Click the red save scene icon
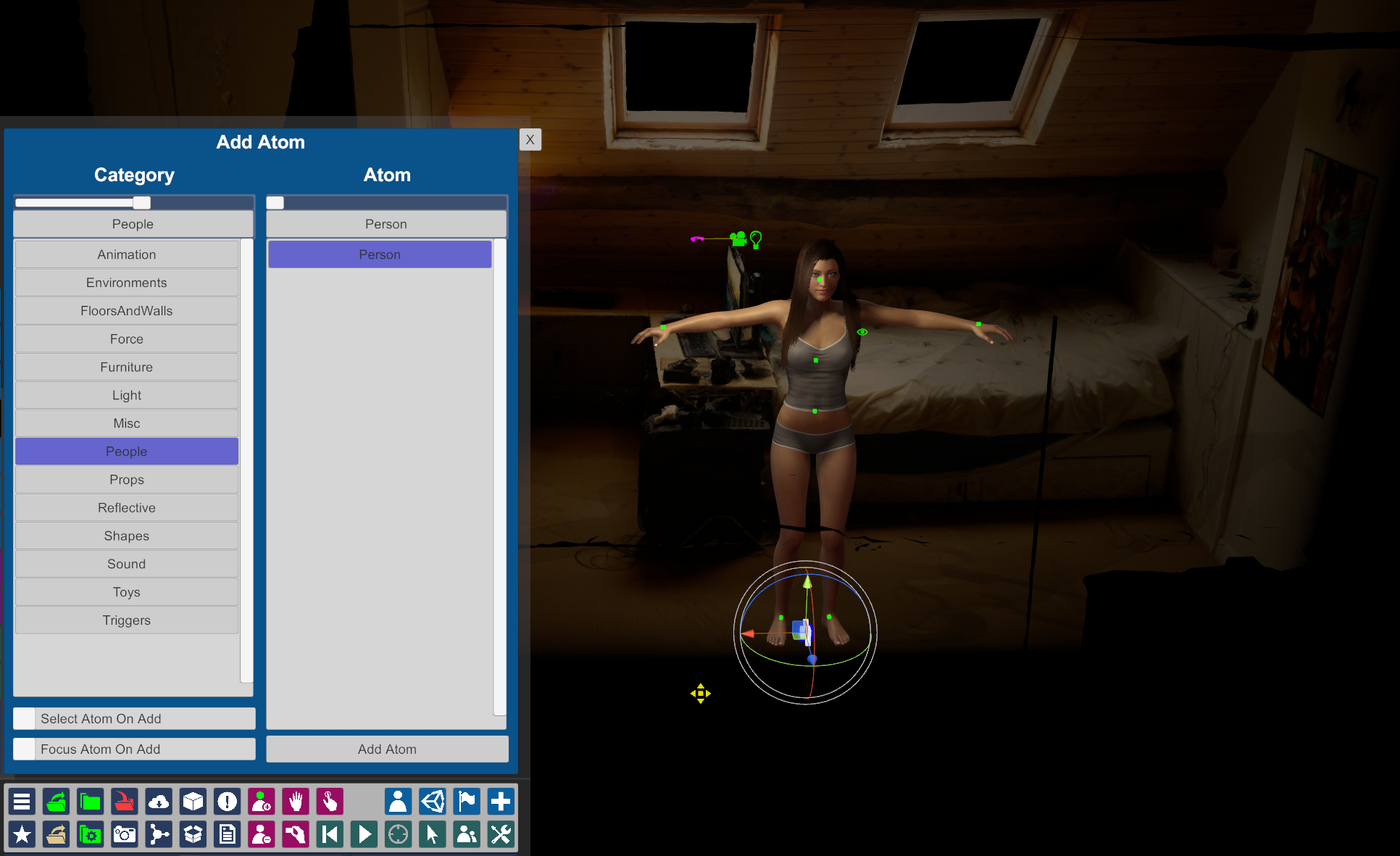1400x856 pixels. 125,802
